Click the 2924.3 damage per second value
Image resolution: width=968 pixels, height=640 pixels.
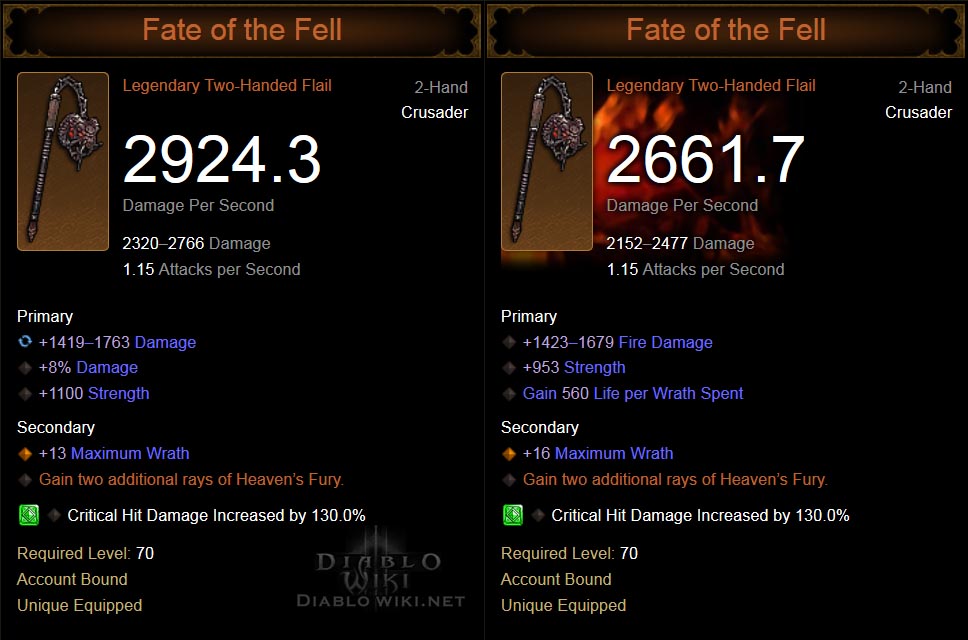[221, 159]
